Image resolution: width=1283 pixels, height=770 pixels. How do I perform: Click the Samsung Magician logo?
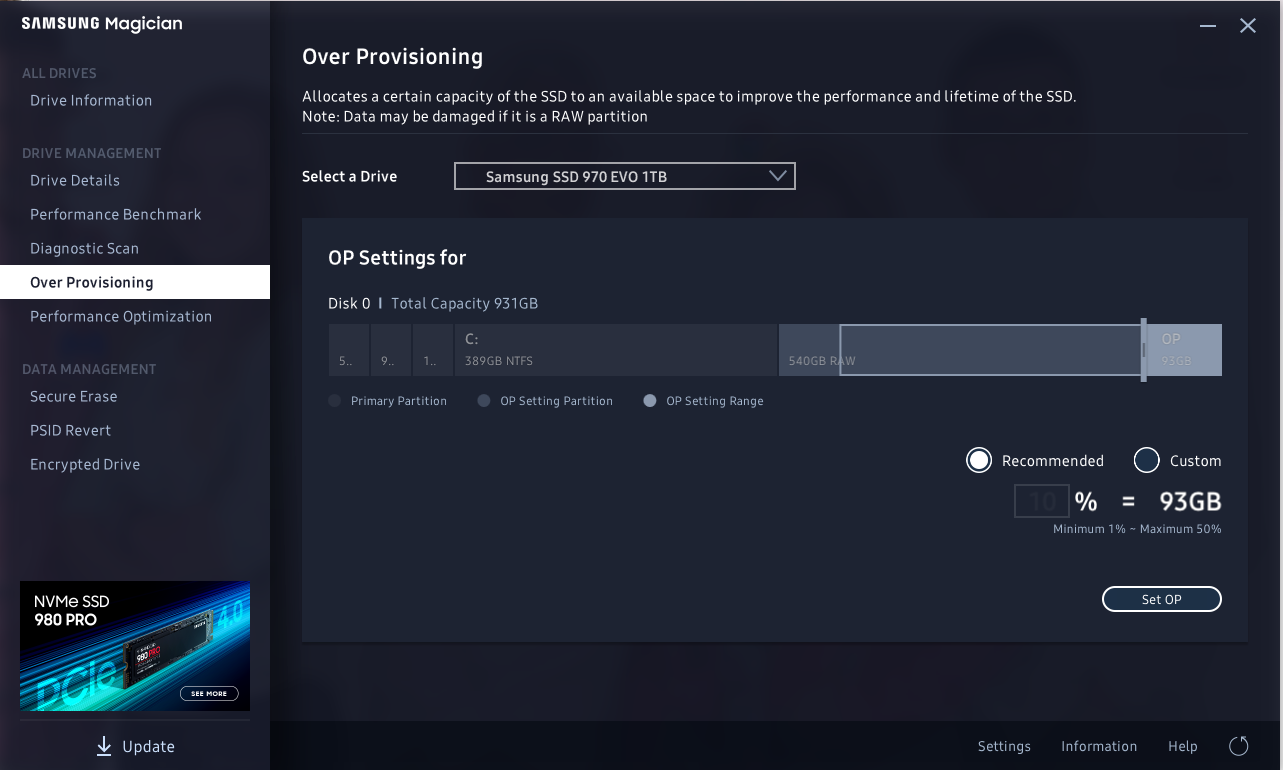click(x=102, y=24)
